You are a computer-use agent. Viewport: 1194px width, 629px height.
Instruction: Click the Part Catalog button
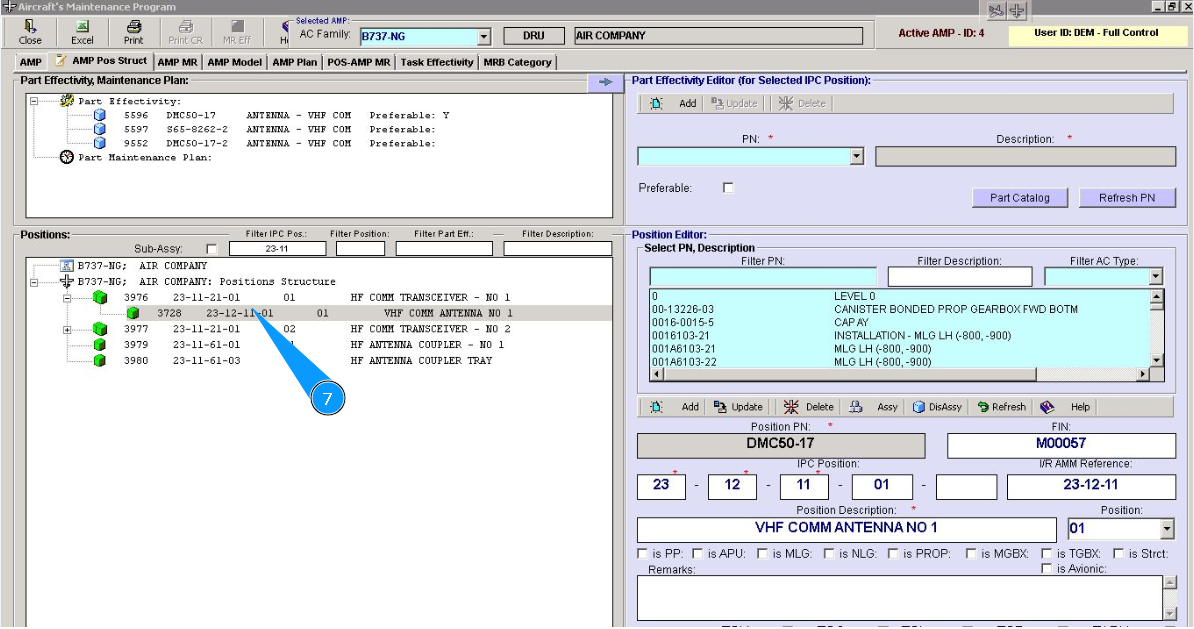point(1019,198)
